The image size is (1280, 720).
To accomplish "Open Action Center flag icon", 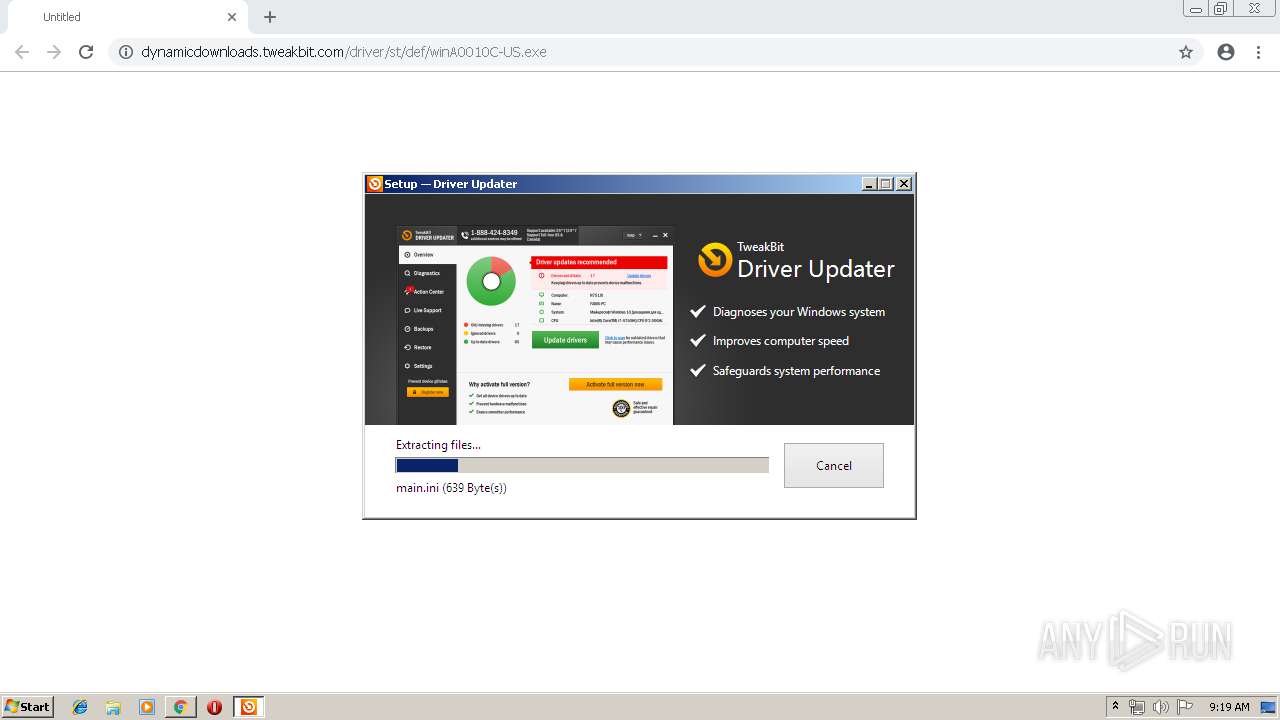I will 1185,707.
